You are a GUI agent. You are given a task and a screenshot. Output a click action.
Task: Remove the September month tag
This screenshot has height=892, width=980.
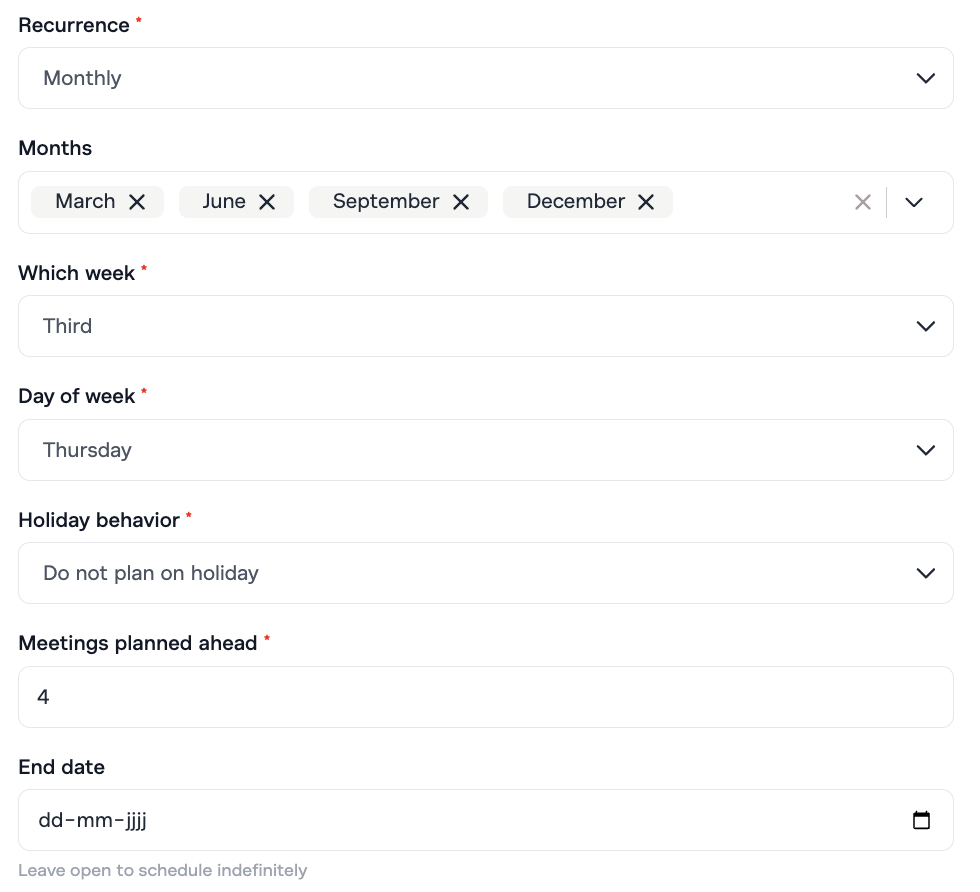pos(461,202)
